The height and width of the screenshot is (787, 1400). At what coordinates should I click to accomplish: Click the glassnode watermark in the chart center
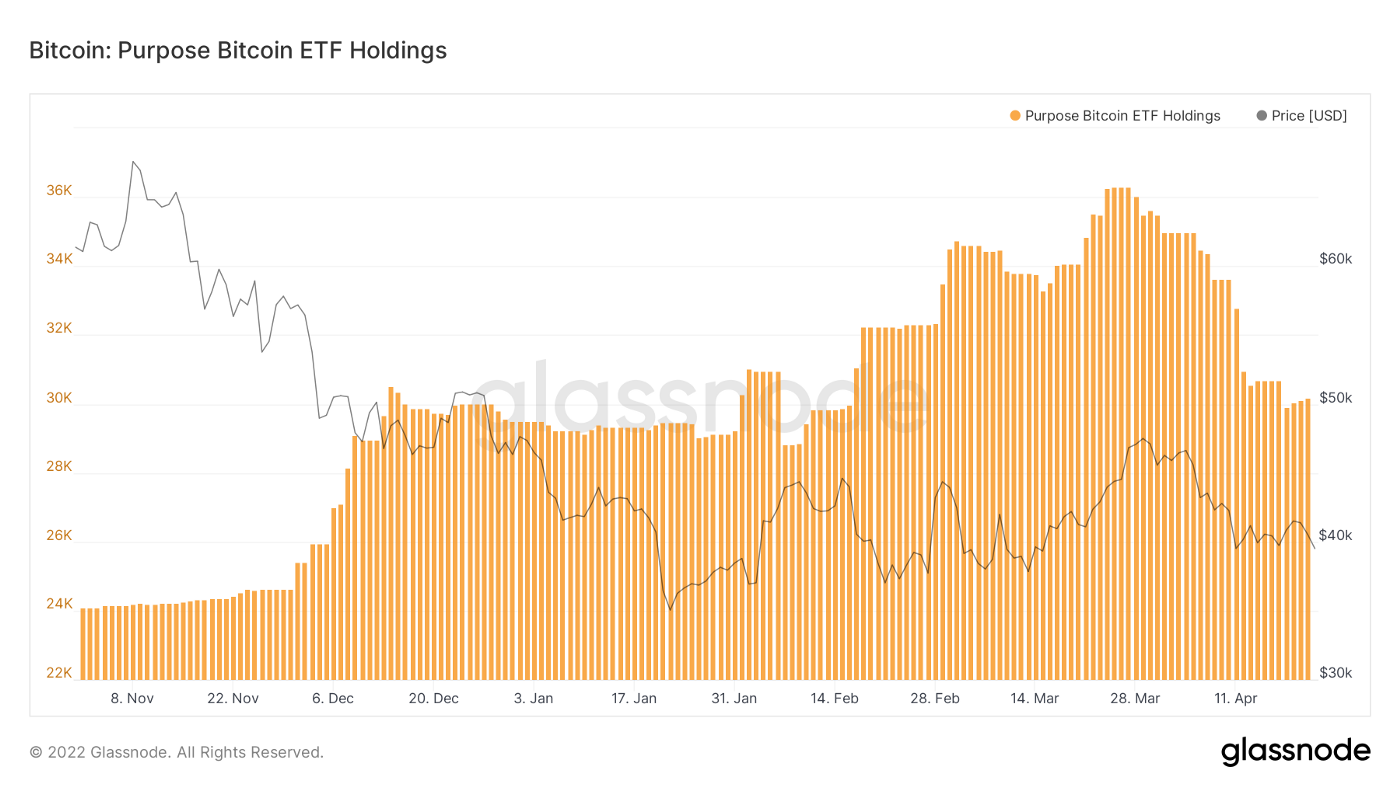pos(700,403)
